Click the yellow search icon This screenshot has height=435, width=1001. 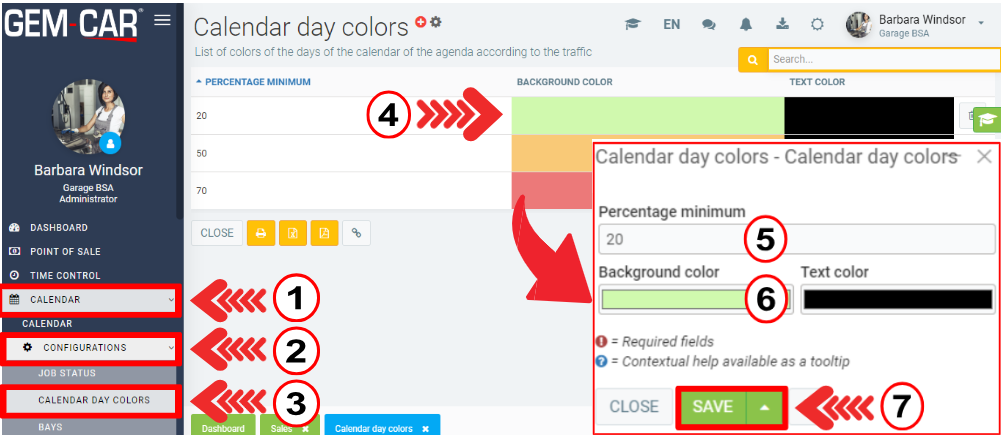[x=752, y=60]
